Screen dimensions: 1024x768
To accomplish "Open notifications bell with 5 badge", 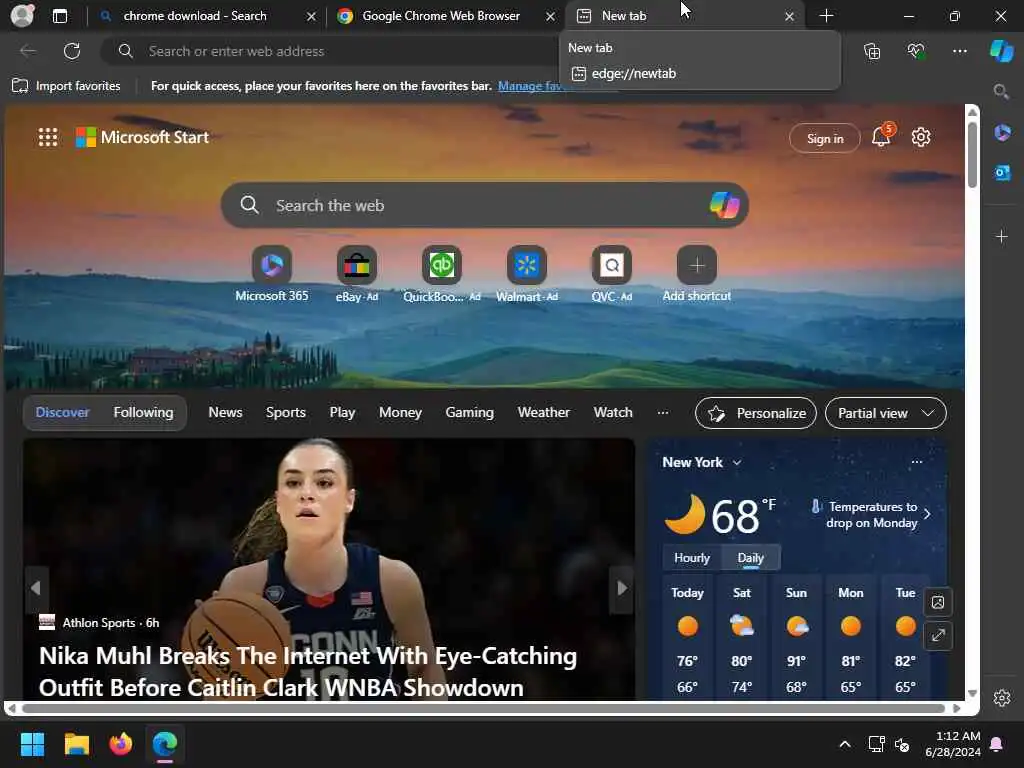I will (882, 136).
